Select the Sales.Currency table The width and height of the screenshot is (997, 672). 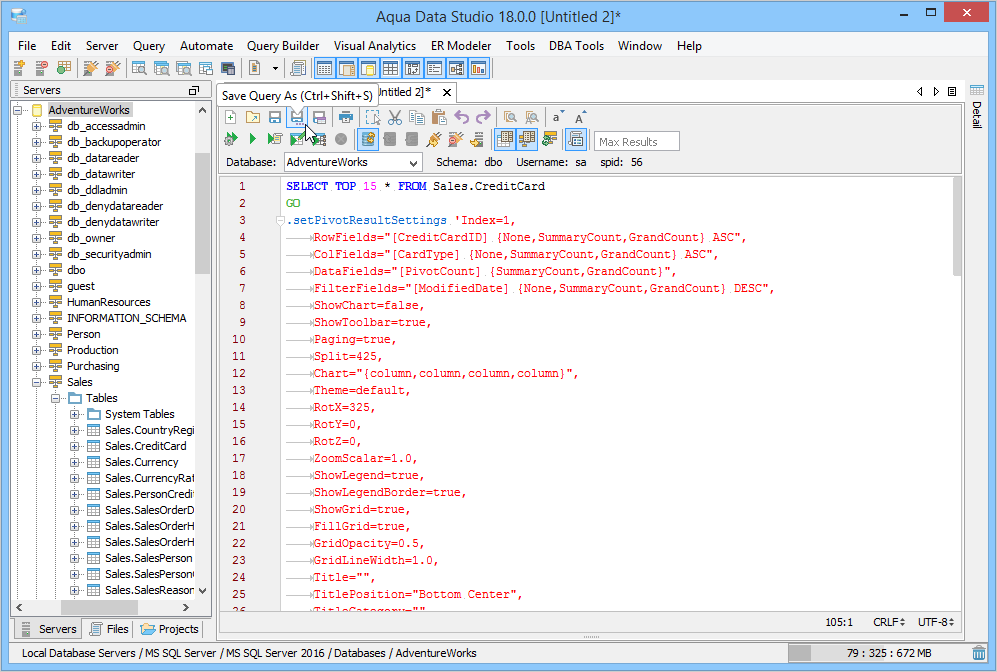(x=141, y=462)
